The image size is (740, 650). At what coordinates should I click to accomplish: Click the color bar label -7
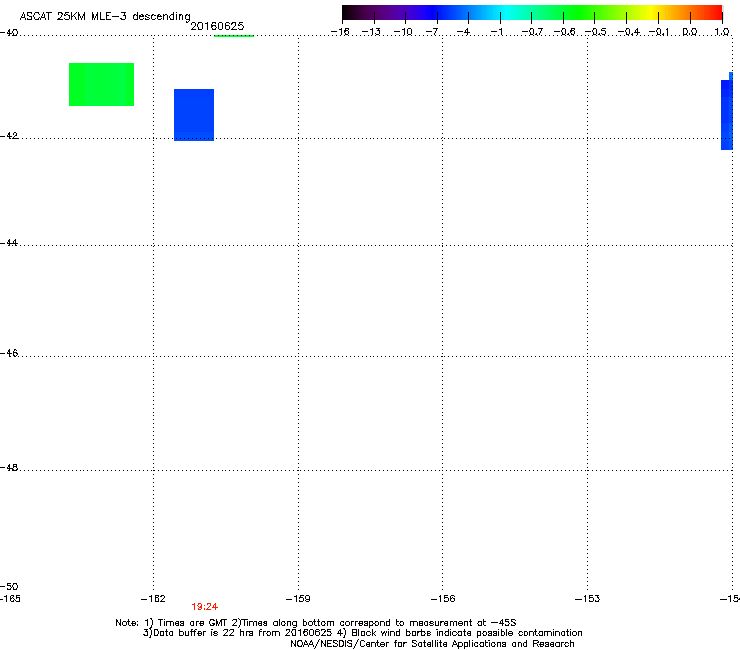pos(432,32)
